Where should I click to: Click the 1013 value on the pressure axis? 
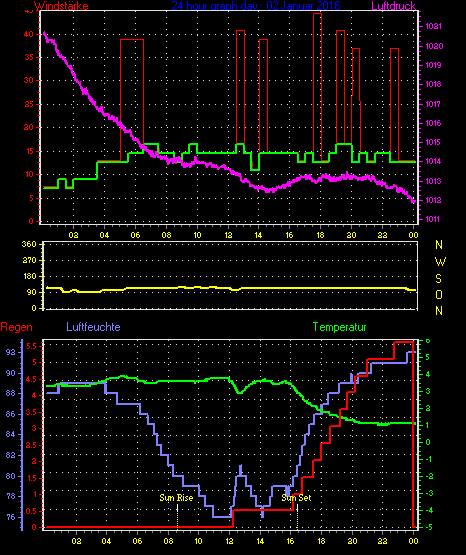pos(433,181)
